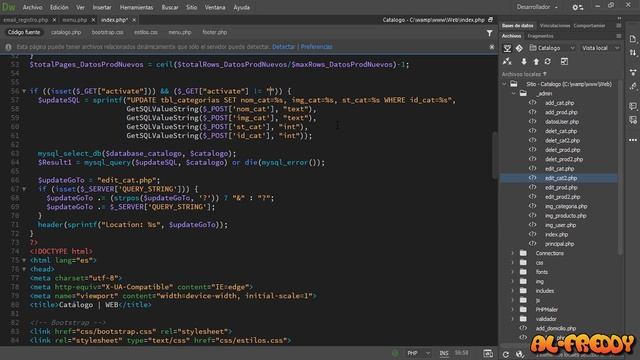Screen dimensions: 640x360
Task: Expand the Connections folder
Action: 513,253
